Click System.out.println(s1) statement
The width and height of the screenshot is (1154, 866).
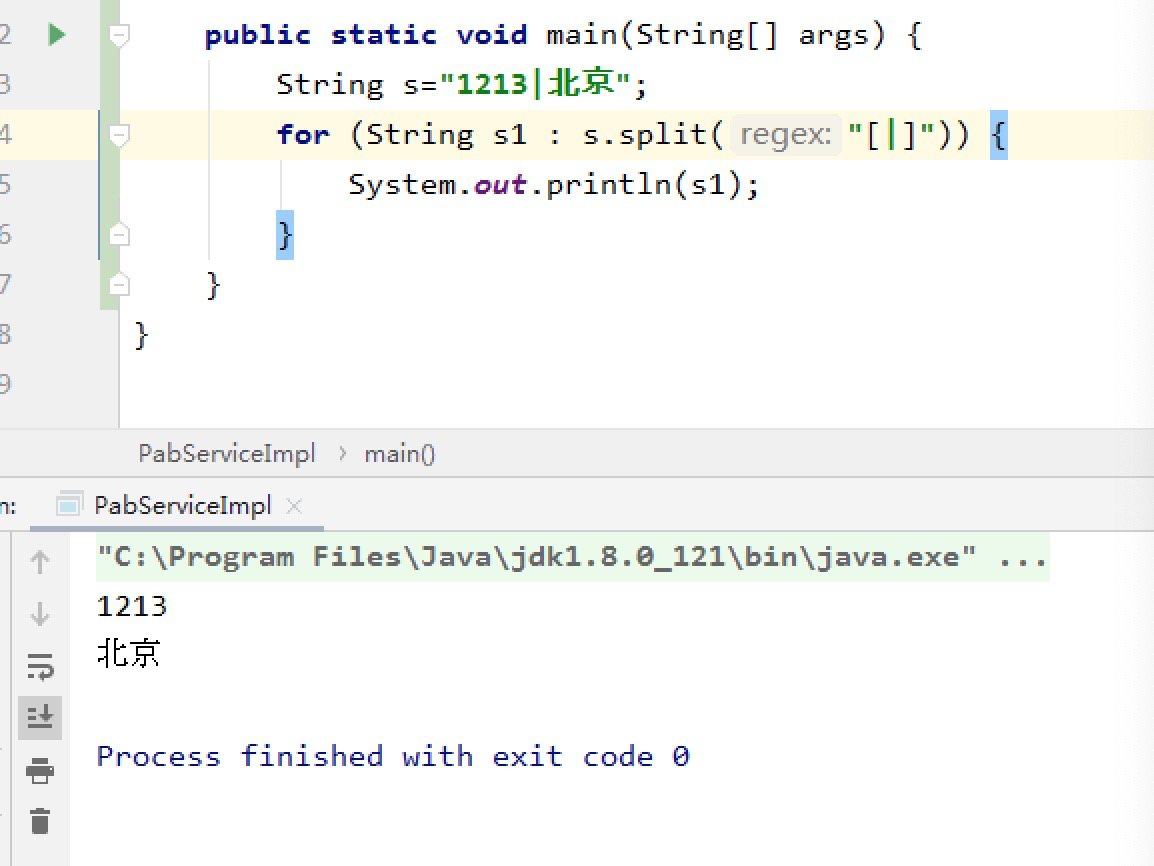[x=553, y=185]
